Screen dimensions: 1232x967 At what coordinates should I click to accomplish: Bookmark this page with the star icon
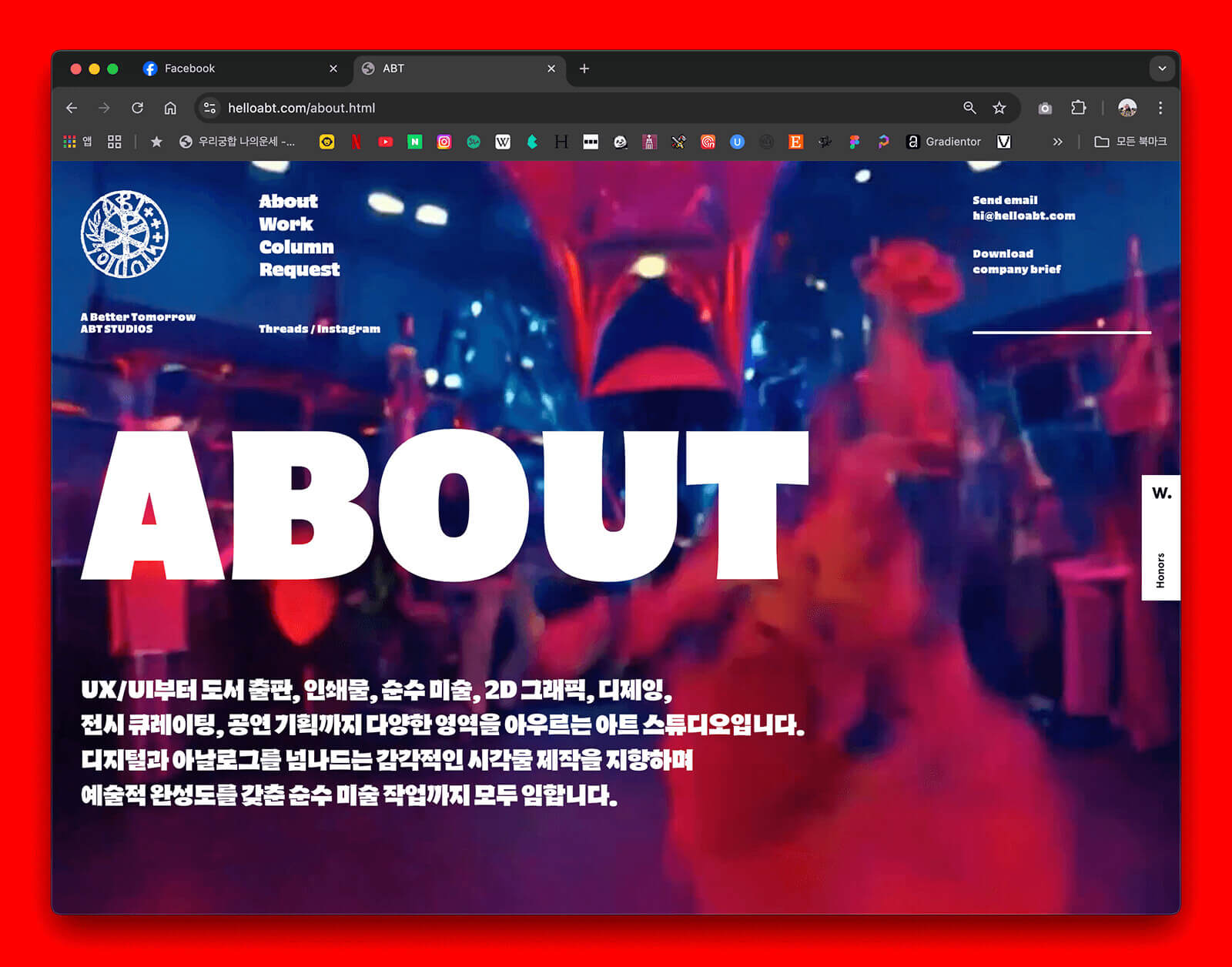coord(999,108)
